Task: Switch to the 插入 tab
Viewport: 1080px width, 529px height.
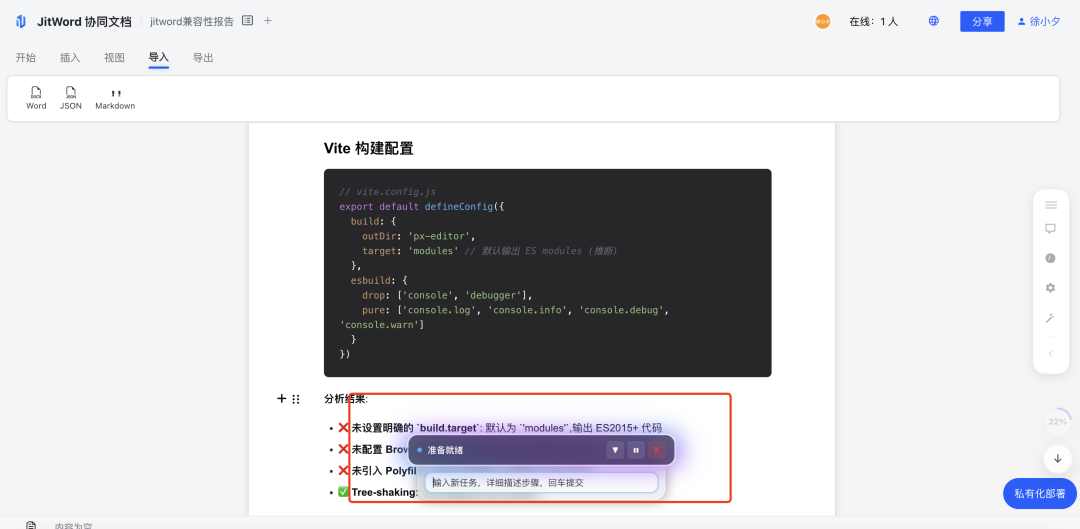Action: 70,58
